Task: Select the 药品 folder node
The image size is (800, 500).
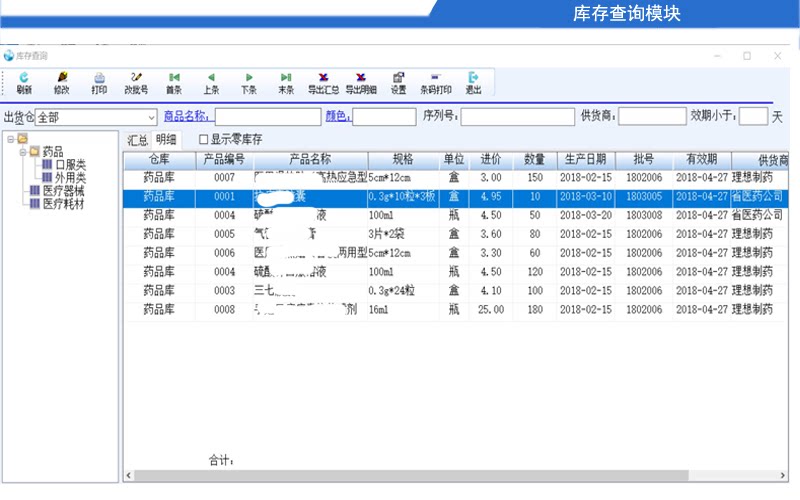Action: click(53, 152)
